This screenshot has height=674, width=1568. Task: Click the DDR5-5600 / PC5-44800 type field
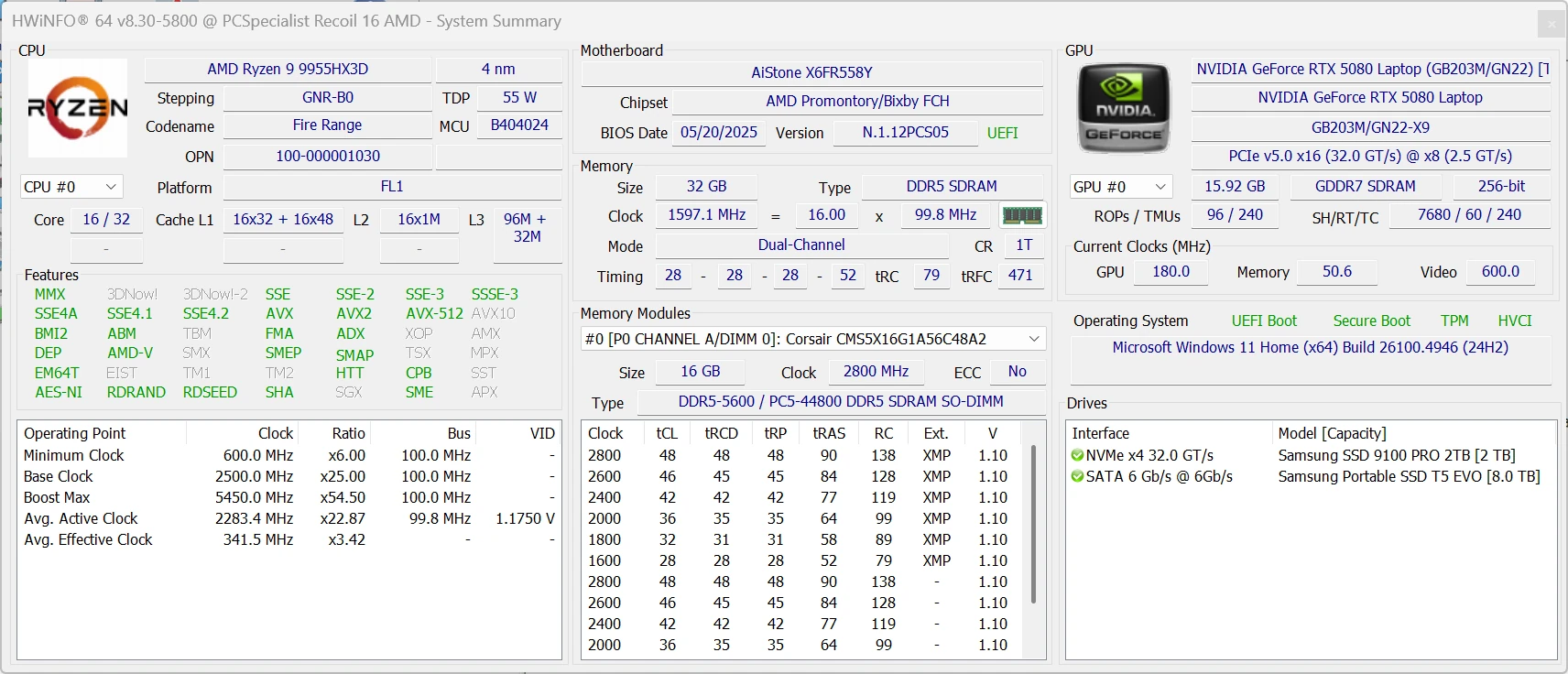click(x=841, y=402)
